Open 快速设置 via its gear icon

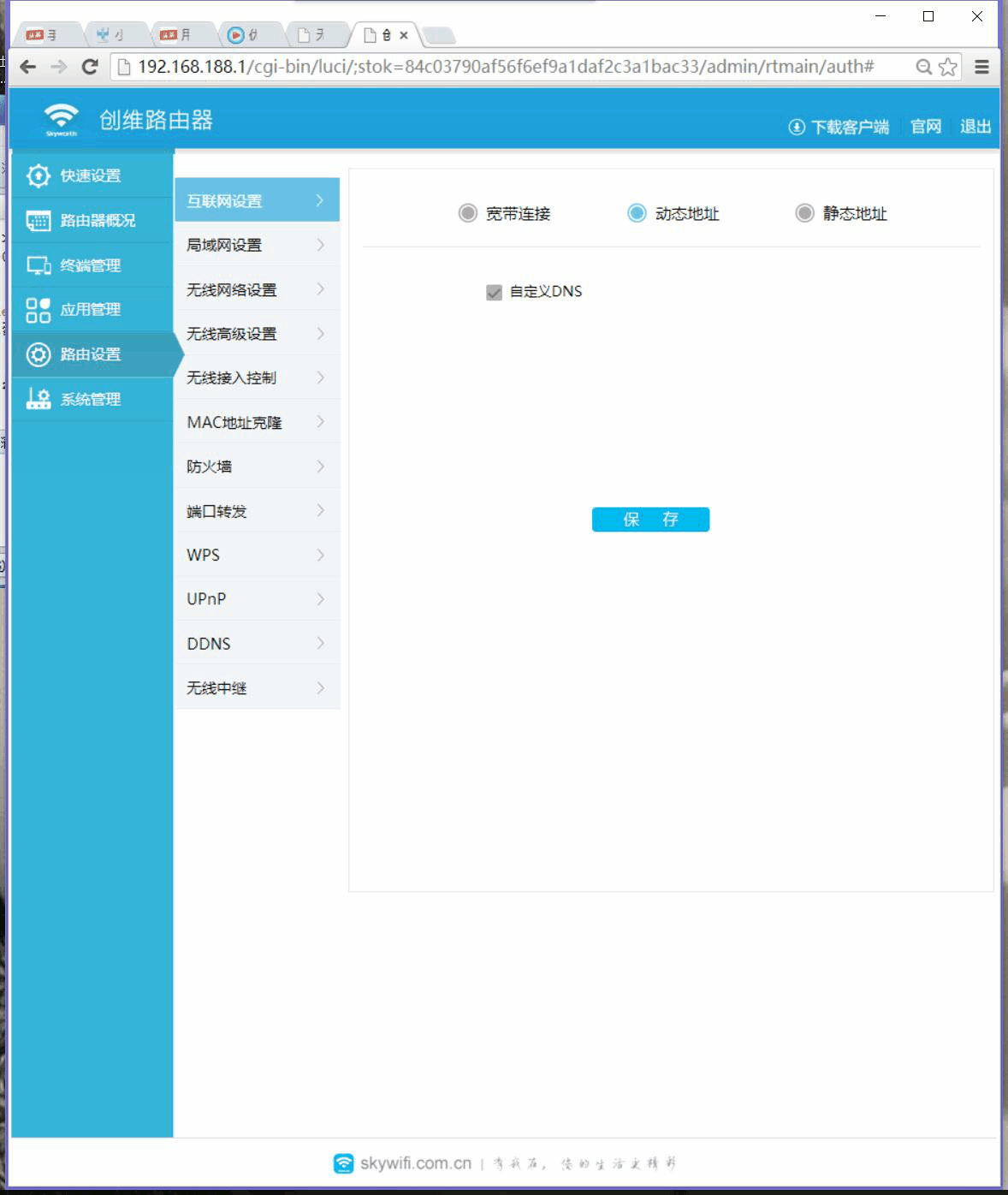tap(38, 175)
